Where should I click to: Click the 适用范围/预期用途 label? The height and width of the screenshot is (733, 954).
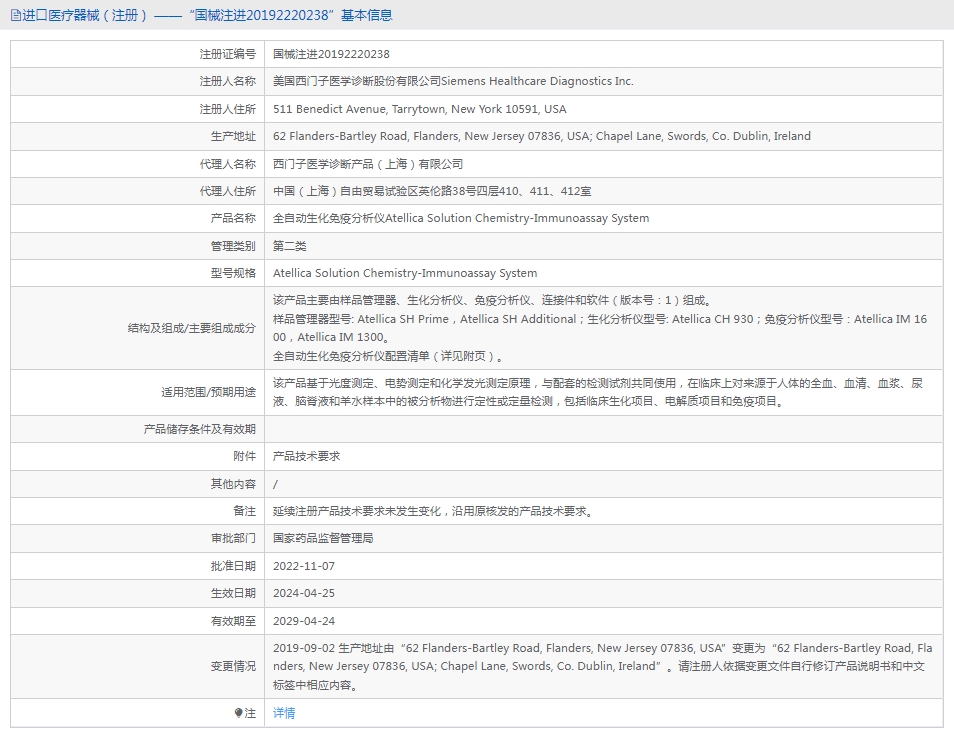click(208, 392)
